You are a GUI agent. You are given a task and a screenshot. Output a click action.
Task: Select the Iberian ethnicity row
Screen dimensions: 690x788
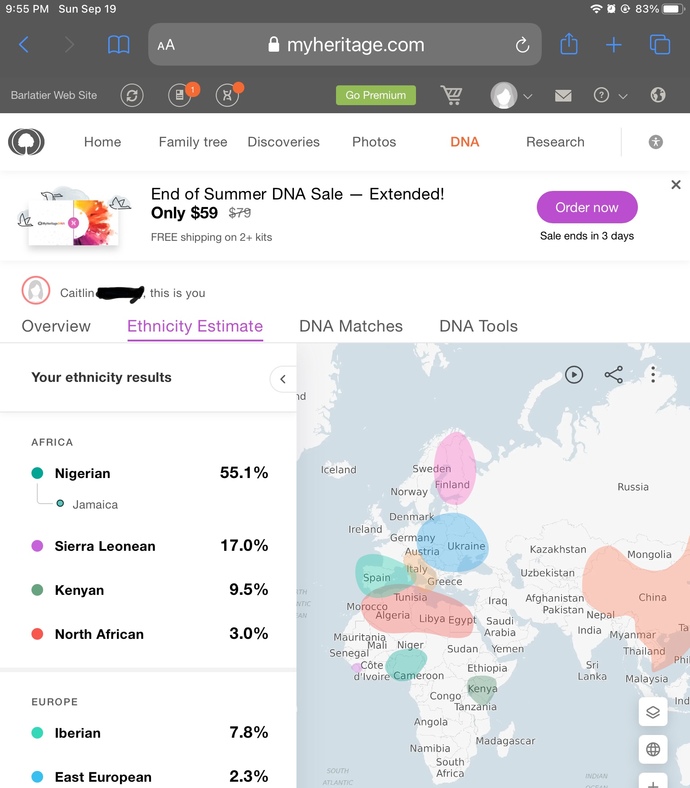tap(149, 733)
